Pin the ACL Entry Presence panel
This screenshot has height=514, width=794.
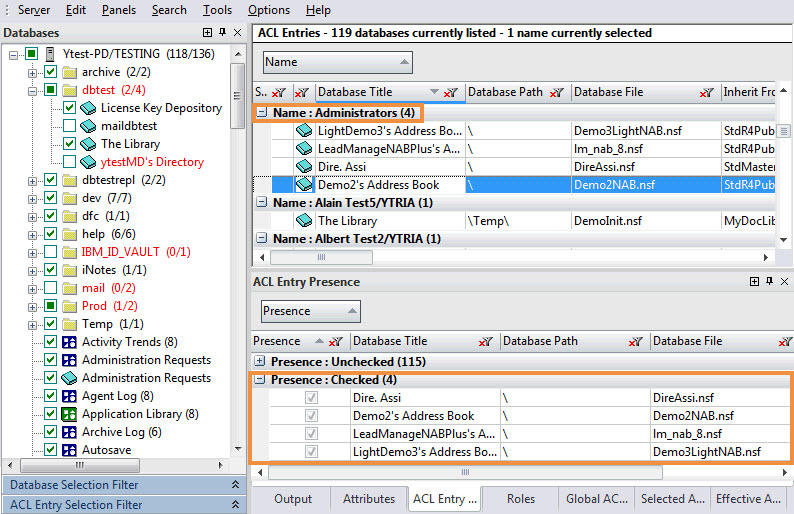[770, 282]
